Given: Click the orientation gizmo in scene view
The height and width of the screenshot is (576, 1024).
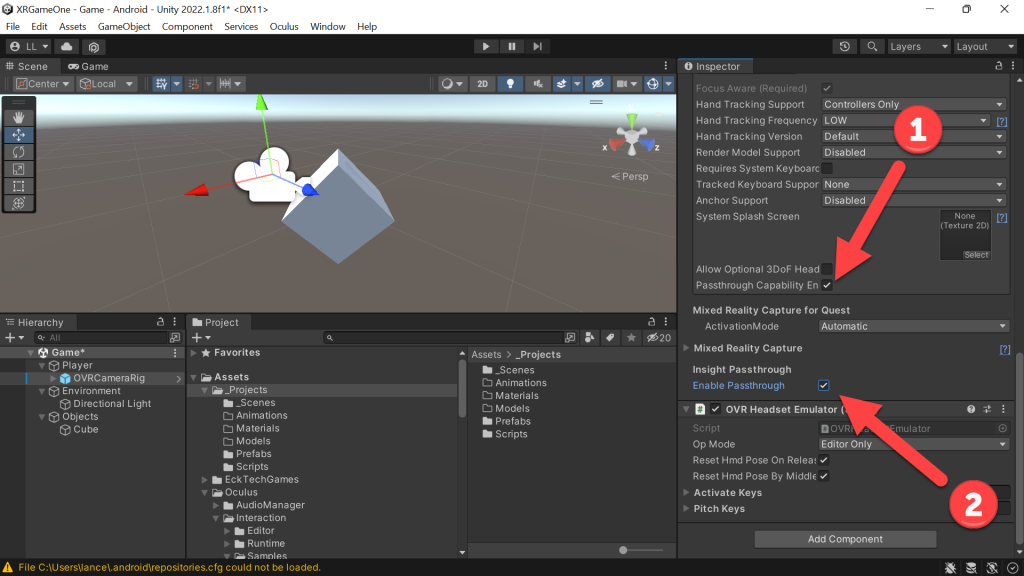Looking at the screenshot, I should 632,138.
